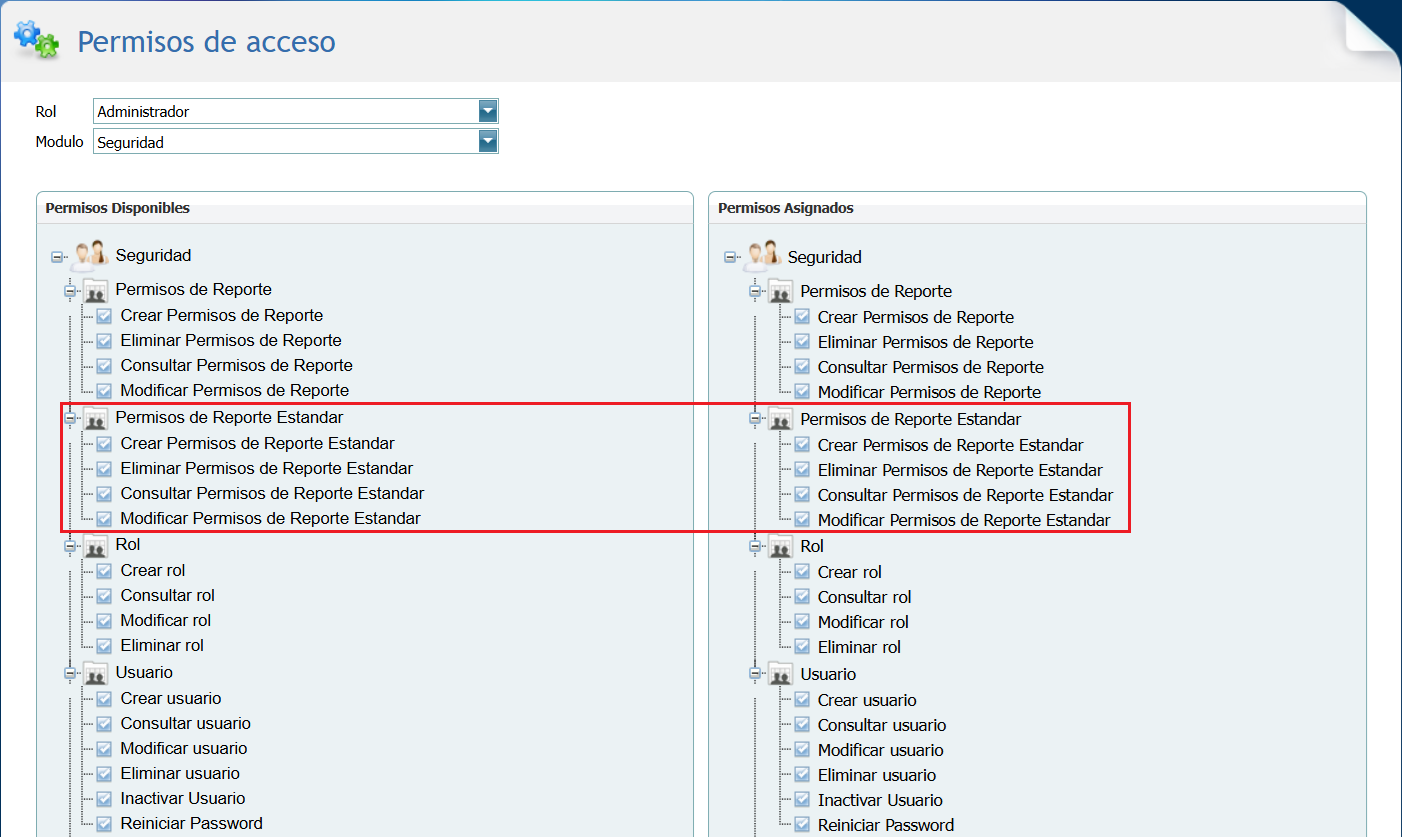Toggle Inactivar Usuario checkbox in Permisos Disponibles

click(x=104, y=799)
